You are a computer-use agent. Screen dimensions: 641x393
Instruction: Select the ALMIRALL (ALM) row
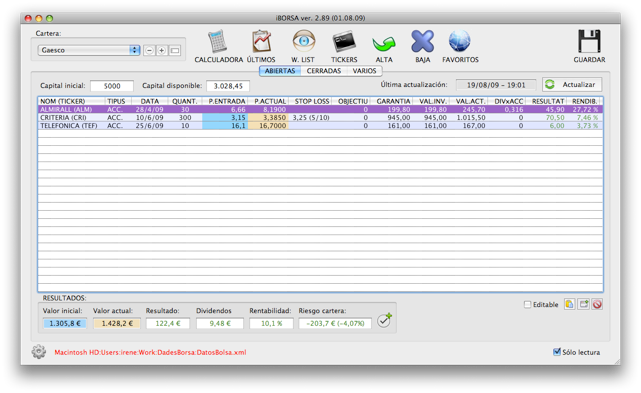click(320, 110)
